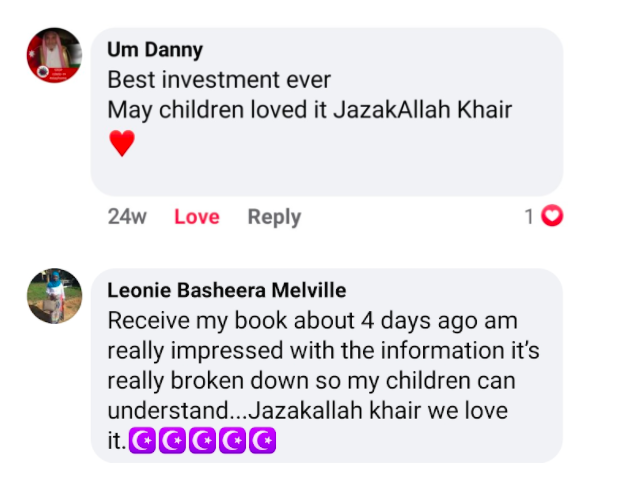This screenshot has width=622, height=489.
Task: Click "understand...Jazakallah khair we love" line
Action: (308, 410)
